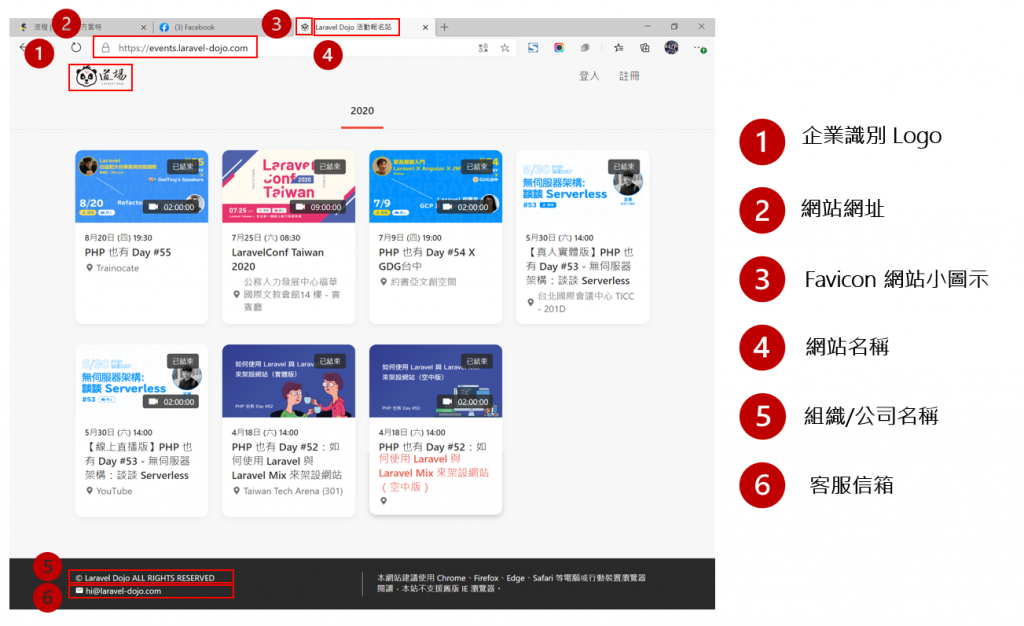This screenshot has width=1024, height=626.
Task: Click the 8月20日 (四) 19:30 date text
Action: 118,238
